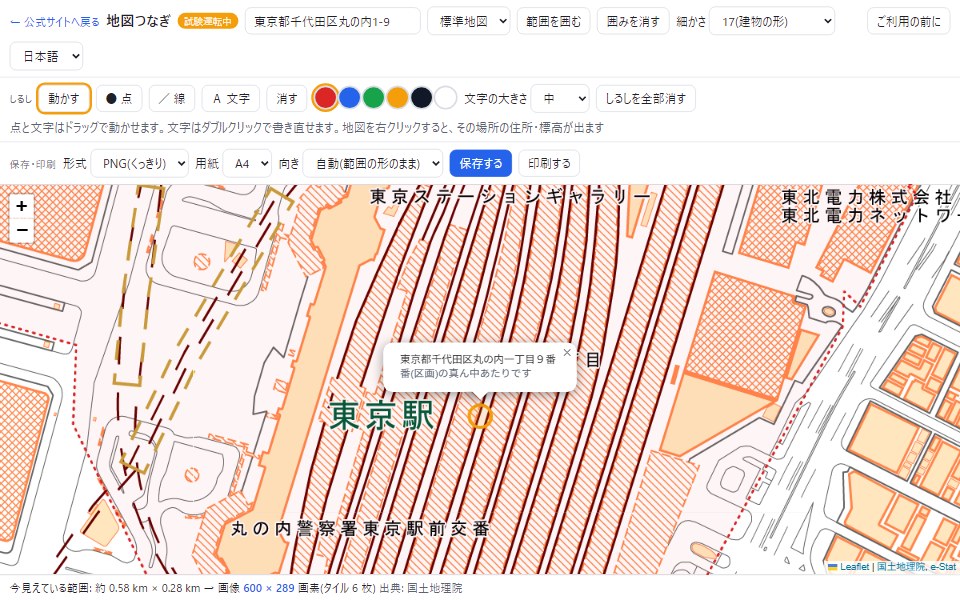Screen dimensions: 960x600
Task: Open the 標準地図 map type dropdown
Action: (x=468, y=21)
